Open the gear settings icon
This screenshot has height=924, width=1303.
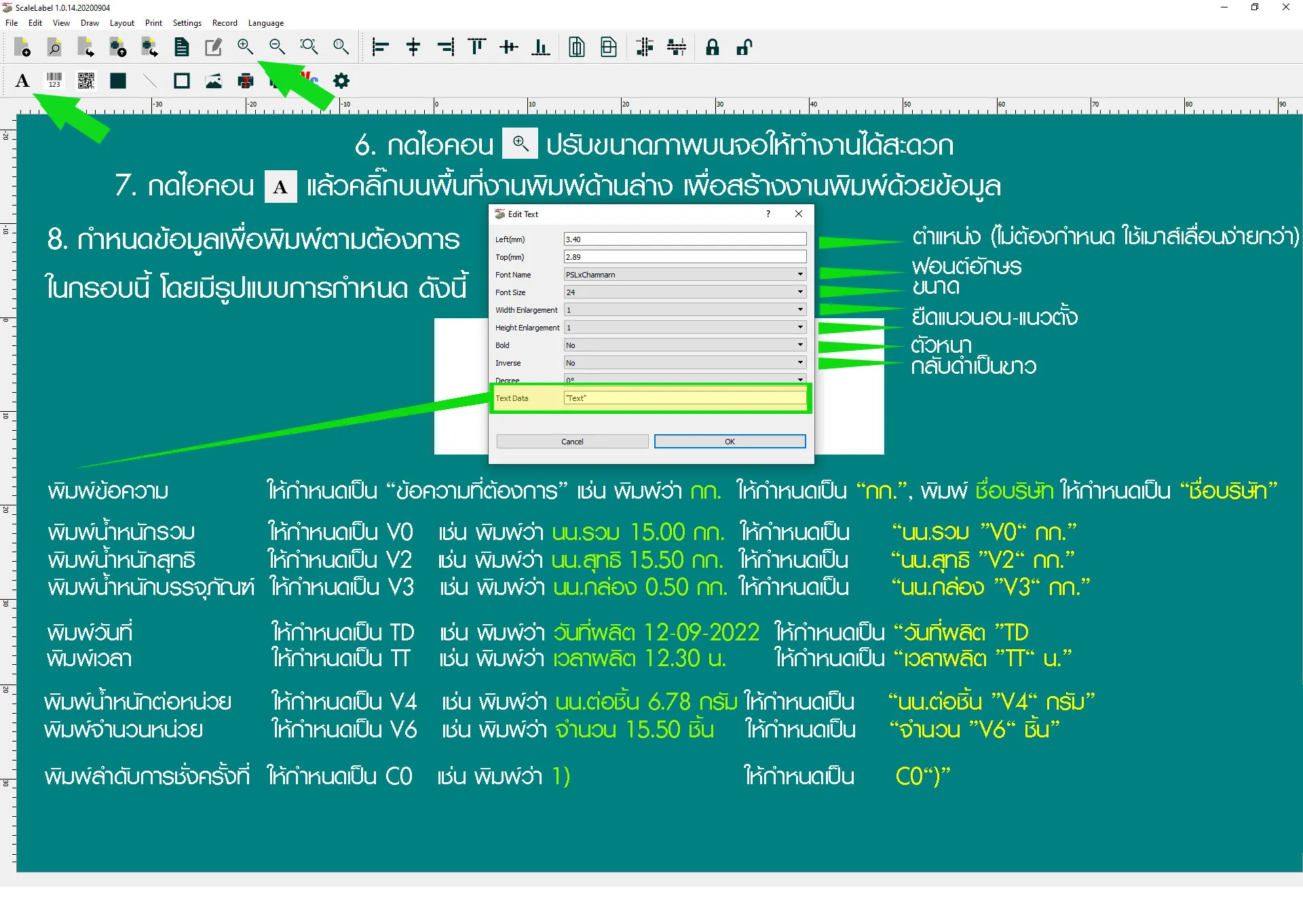pyautogui.click(x=341, y=81)
